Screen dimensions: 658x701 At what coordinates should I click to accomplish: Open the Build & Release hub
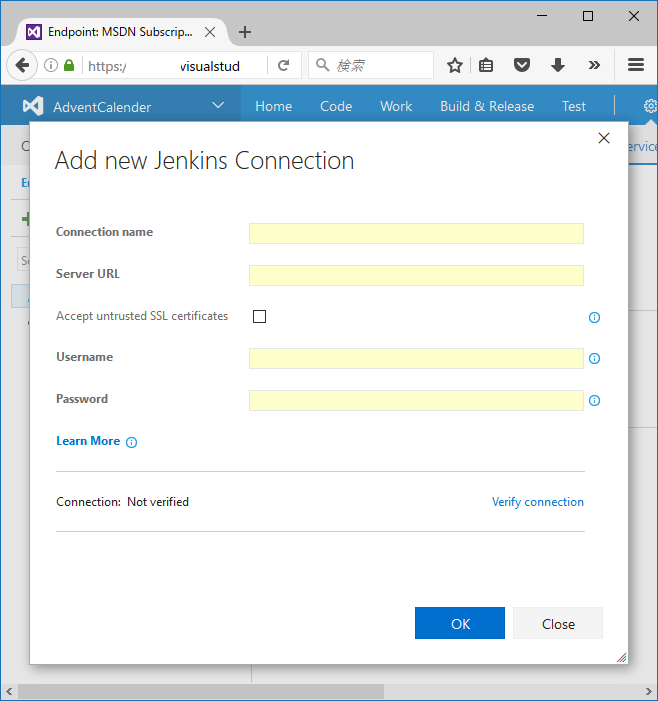[x=487, y=106]
